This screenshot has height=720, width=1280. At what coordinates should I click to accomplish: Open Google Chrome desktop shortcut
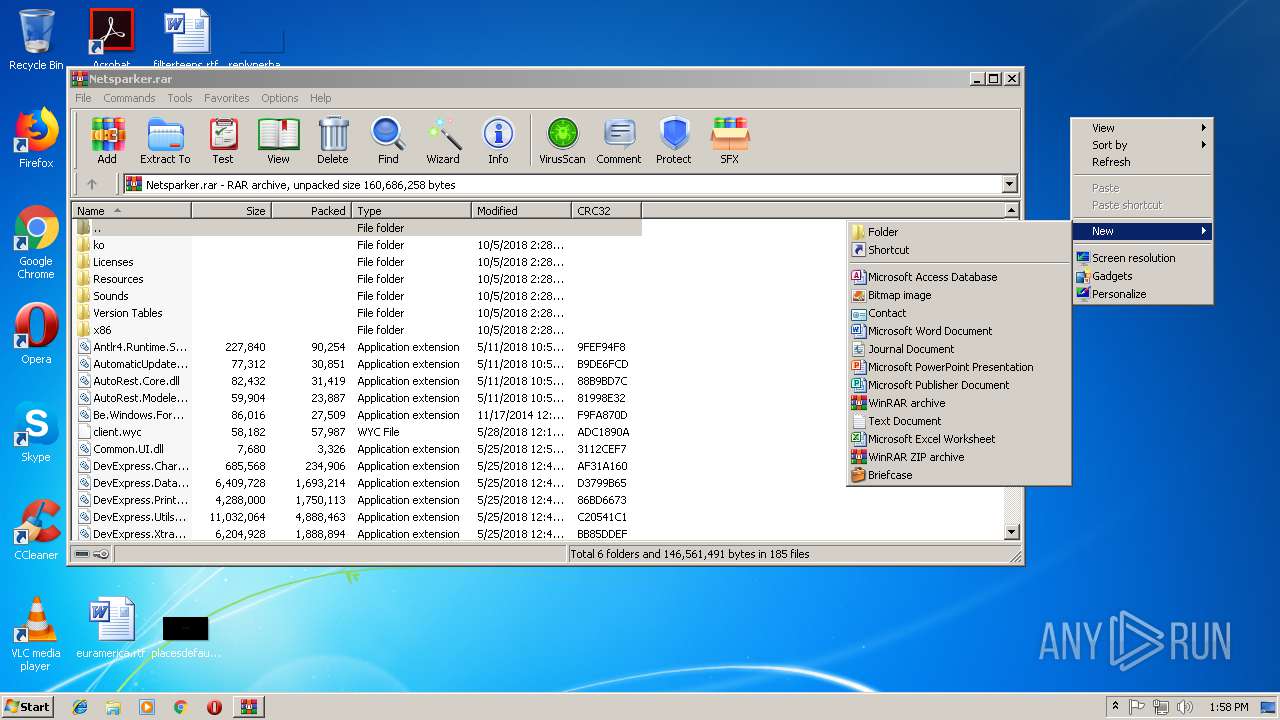tap(36, 243)
